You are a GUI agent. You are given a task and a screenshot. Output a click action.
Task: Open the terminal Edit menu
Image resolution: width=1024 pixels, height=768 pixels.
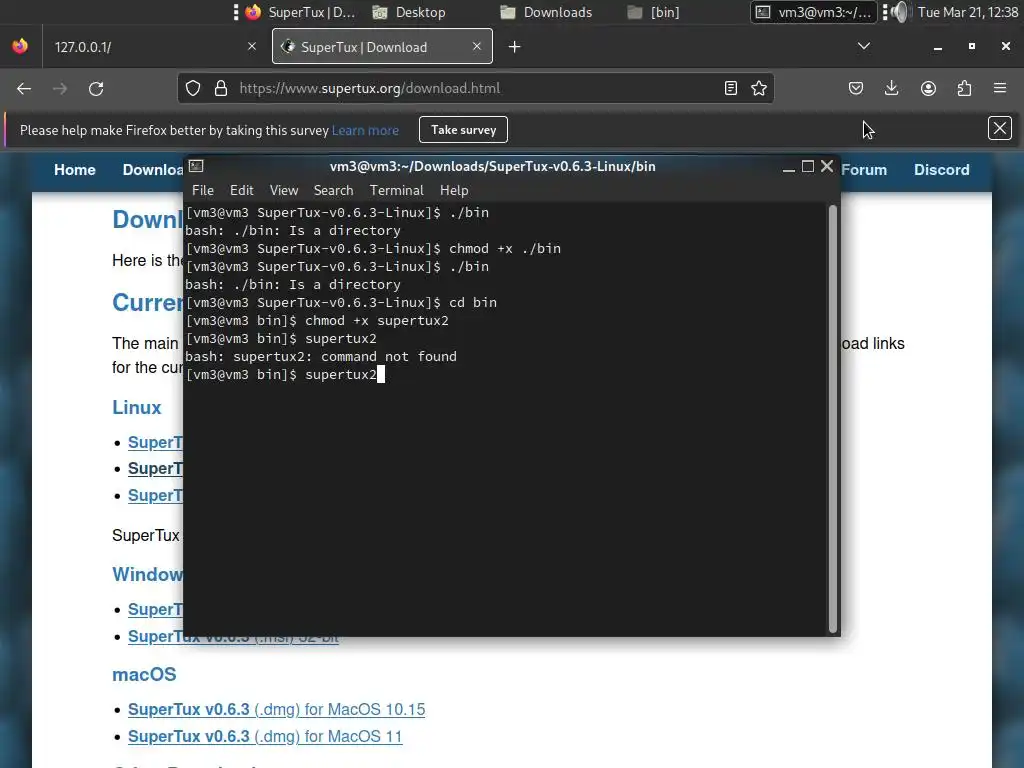(242, 191)
